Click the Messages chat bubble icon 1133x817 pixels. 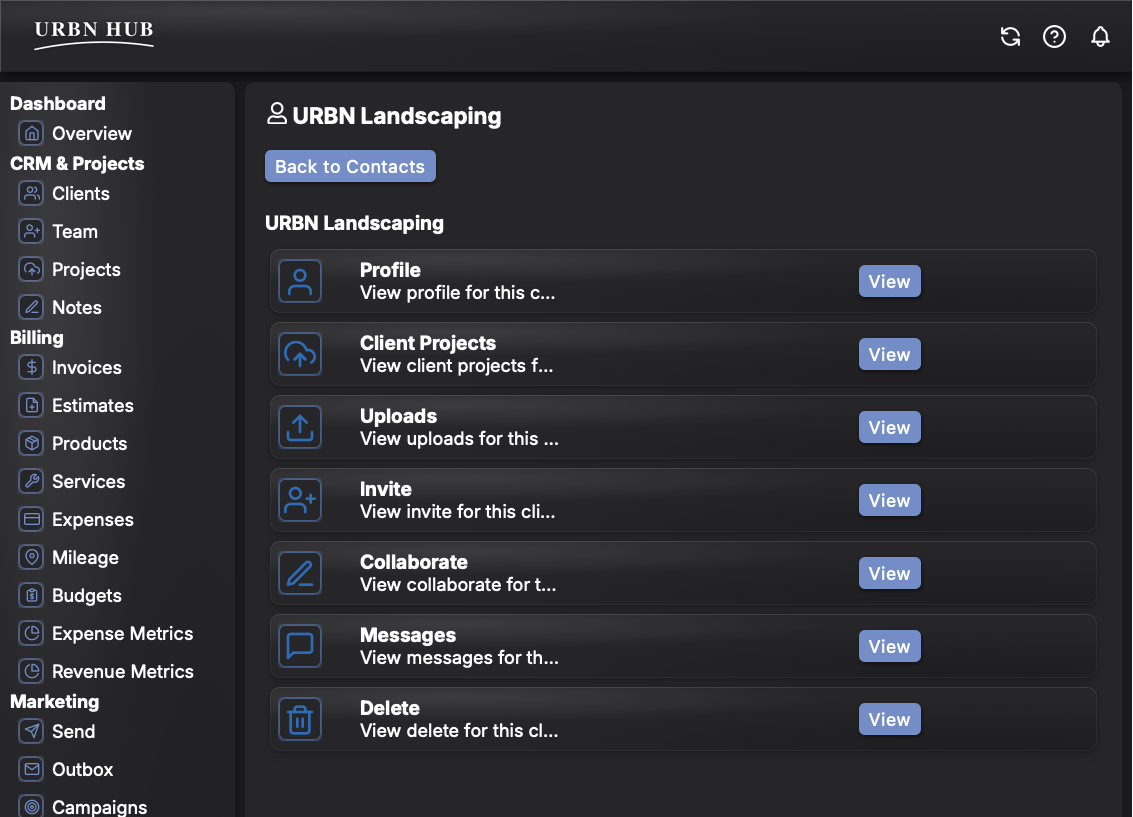tap(300, 646)
